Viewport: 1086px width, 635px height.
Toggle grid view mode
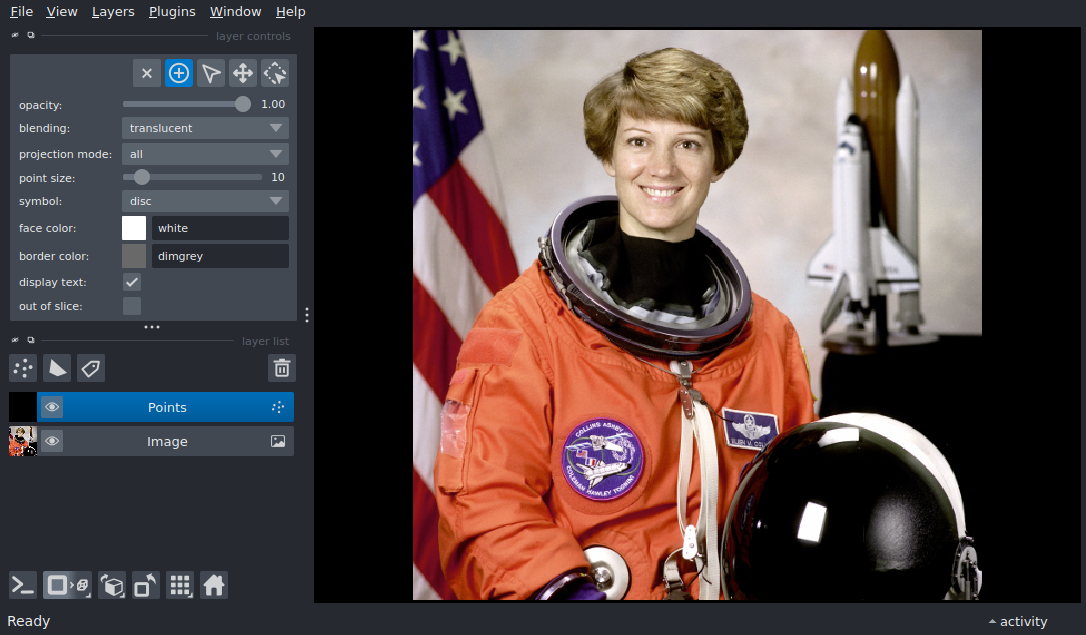click(180, 585)
